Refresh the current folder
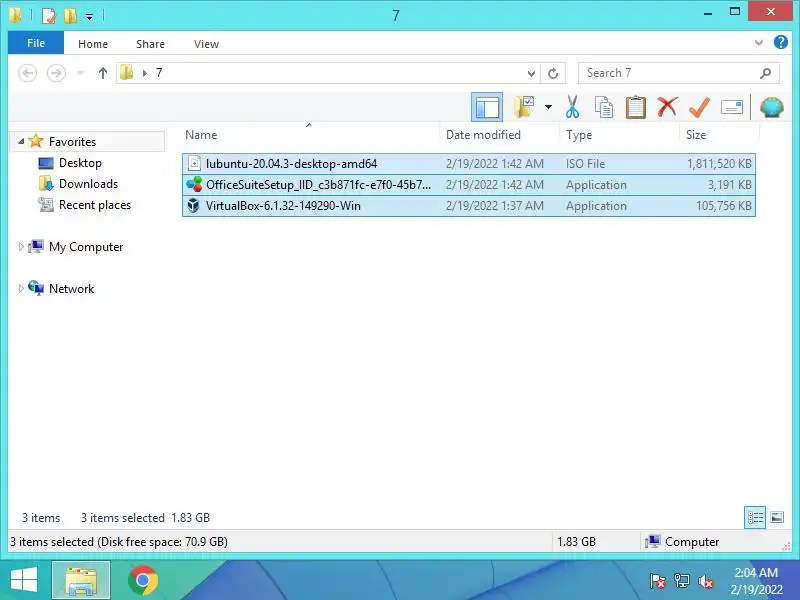 [553, 73]
